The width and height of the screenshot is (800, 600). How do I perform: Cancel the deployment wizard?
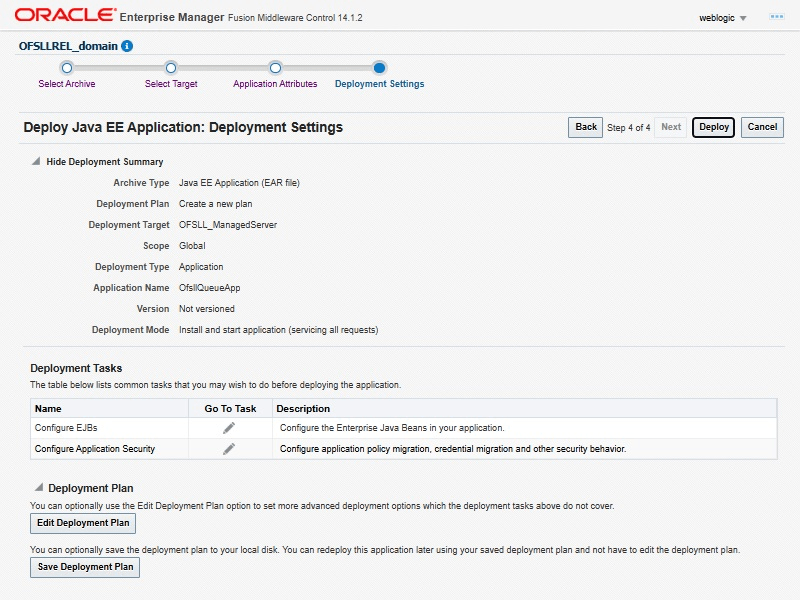tap(762, 127)
